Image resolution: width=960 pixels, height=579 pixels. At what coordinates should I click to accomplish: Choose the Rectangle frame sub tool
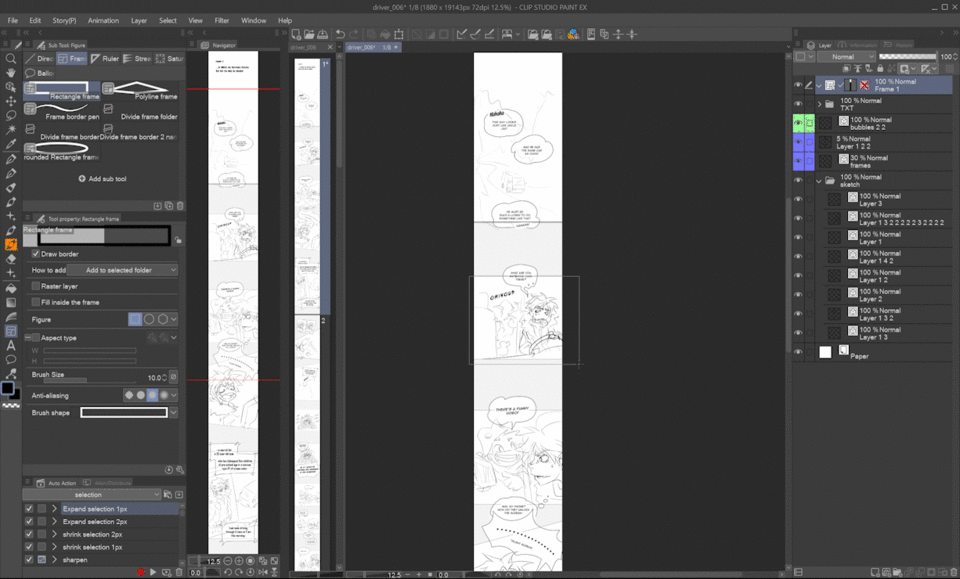point(62,91)
